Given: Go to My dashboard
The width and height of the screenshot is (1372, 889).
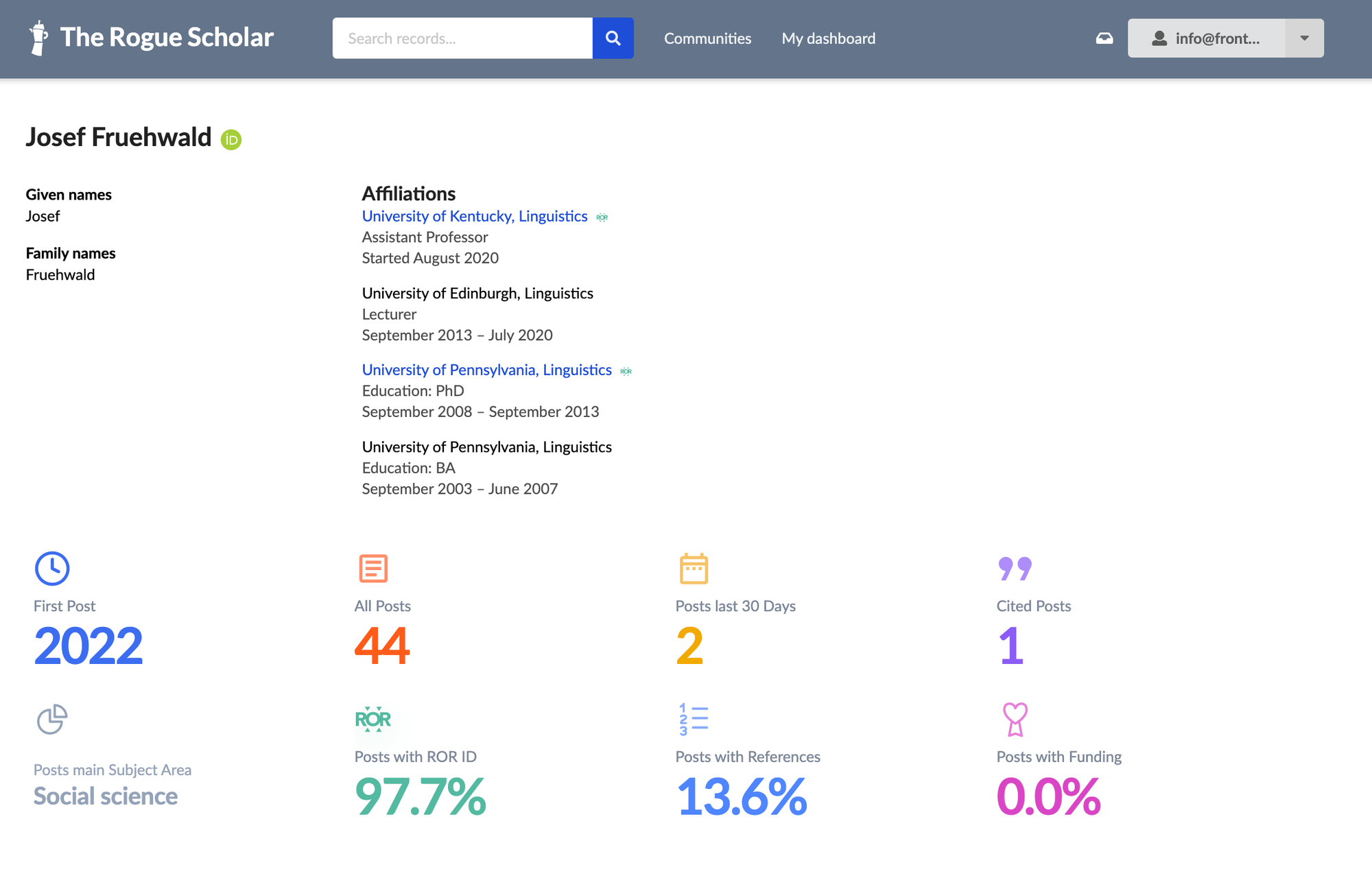Looking at the screenshot, I should pos(829,38).
